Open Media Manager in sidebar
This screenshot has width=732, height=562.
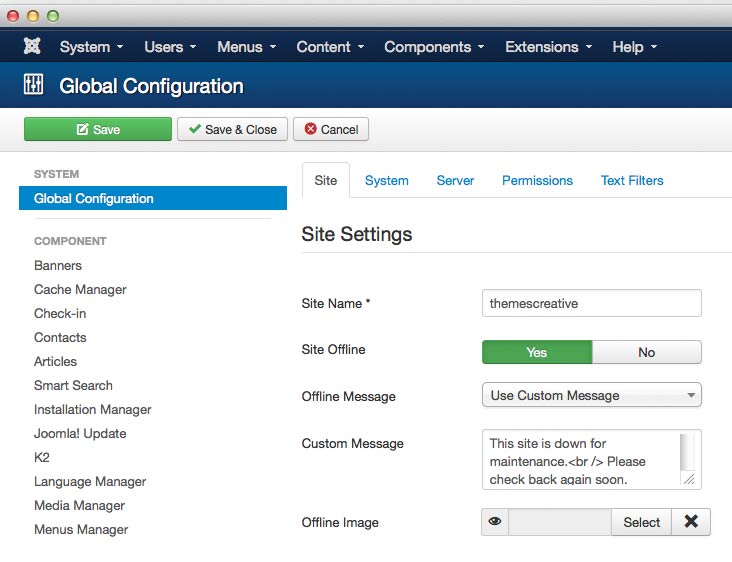click(79, 505)
